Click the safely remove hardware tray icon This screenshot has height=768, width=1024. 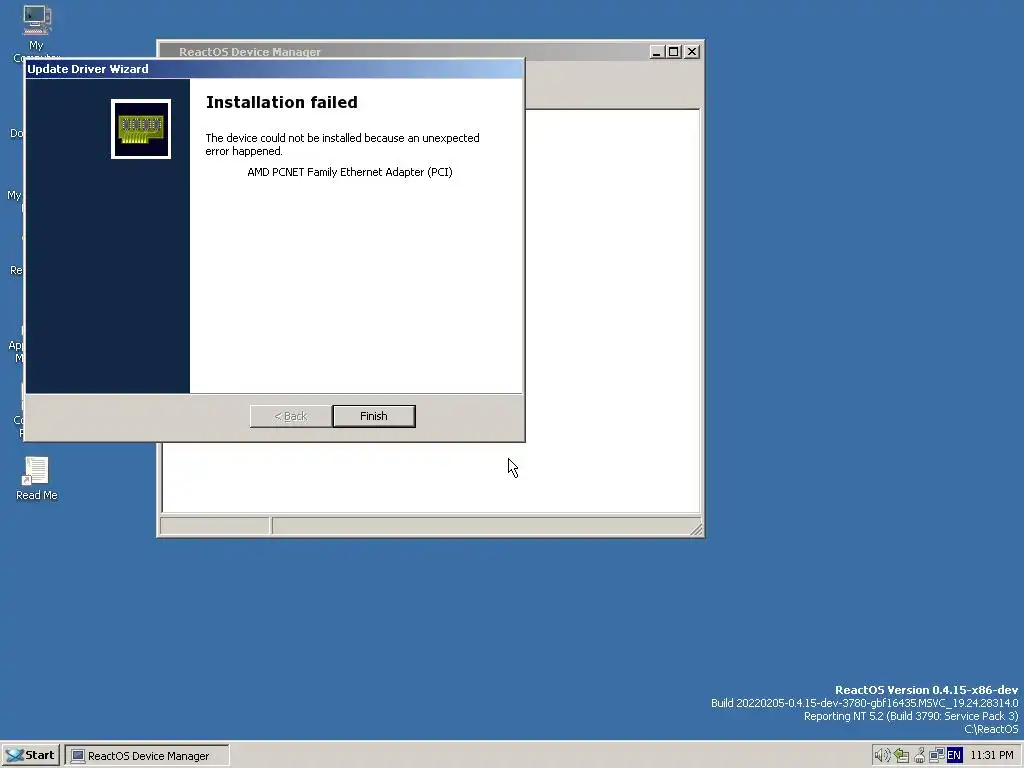(x=901, y=755)
